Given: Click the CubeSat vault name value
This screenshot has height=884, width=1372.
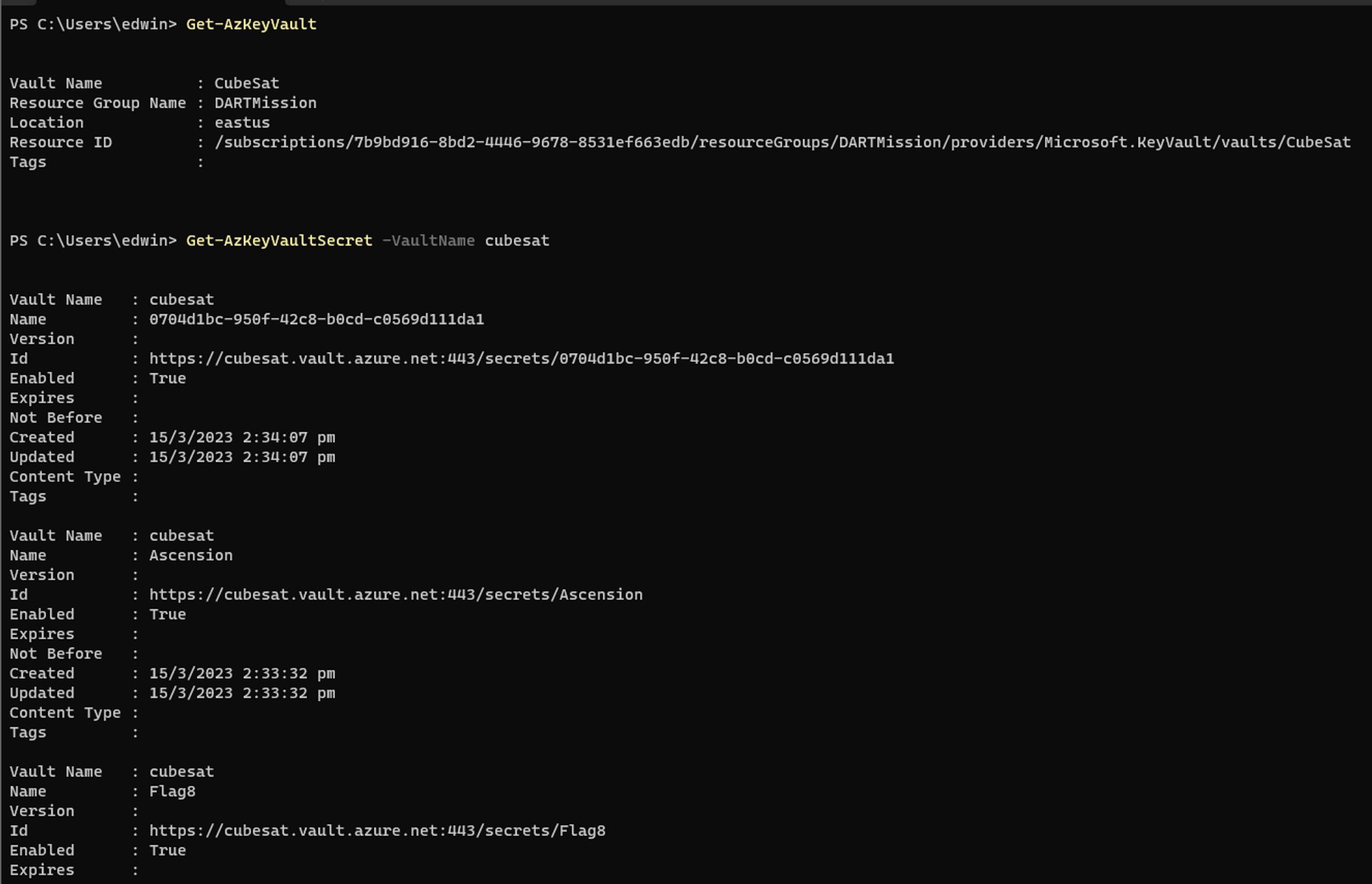Looking at the screenshot, I should 246,84.
